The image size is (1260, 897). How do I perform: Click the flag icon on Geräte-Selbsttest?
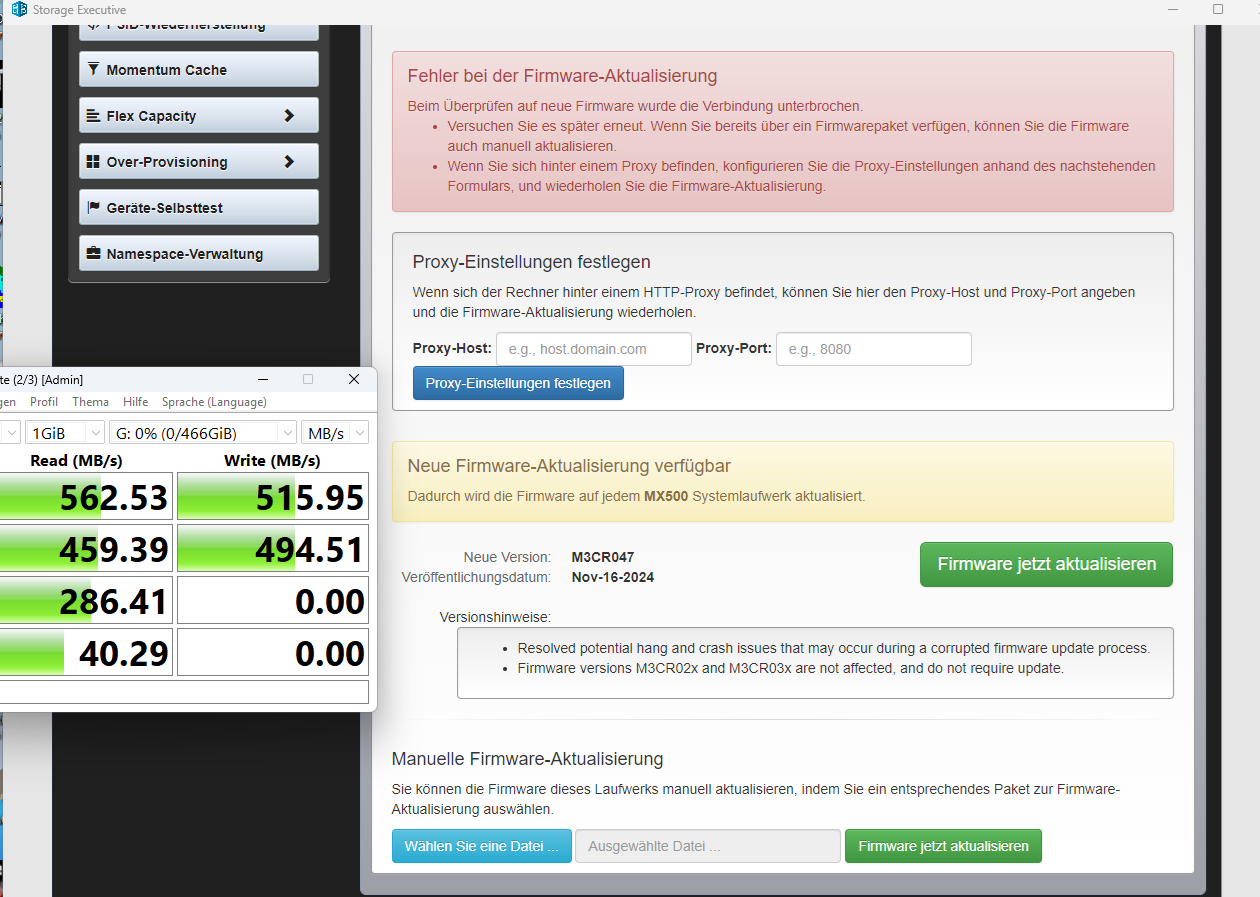point(93,207)
